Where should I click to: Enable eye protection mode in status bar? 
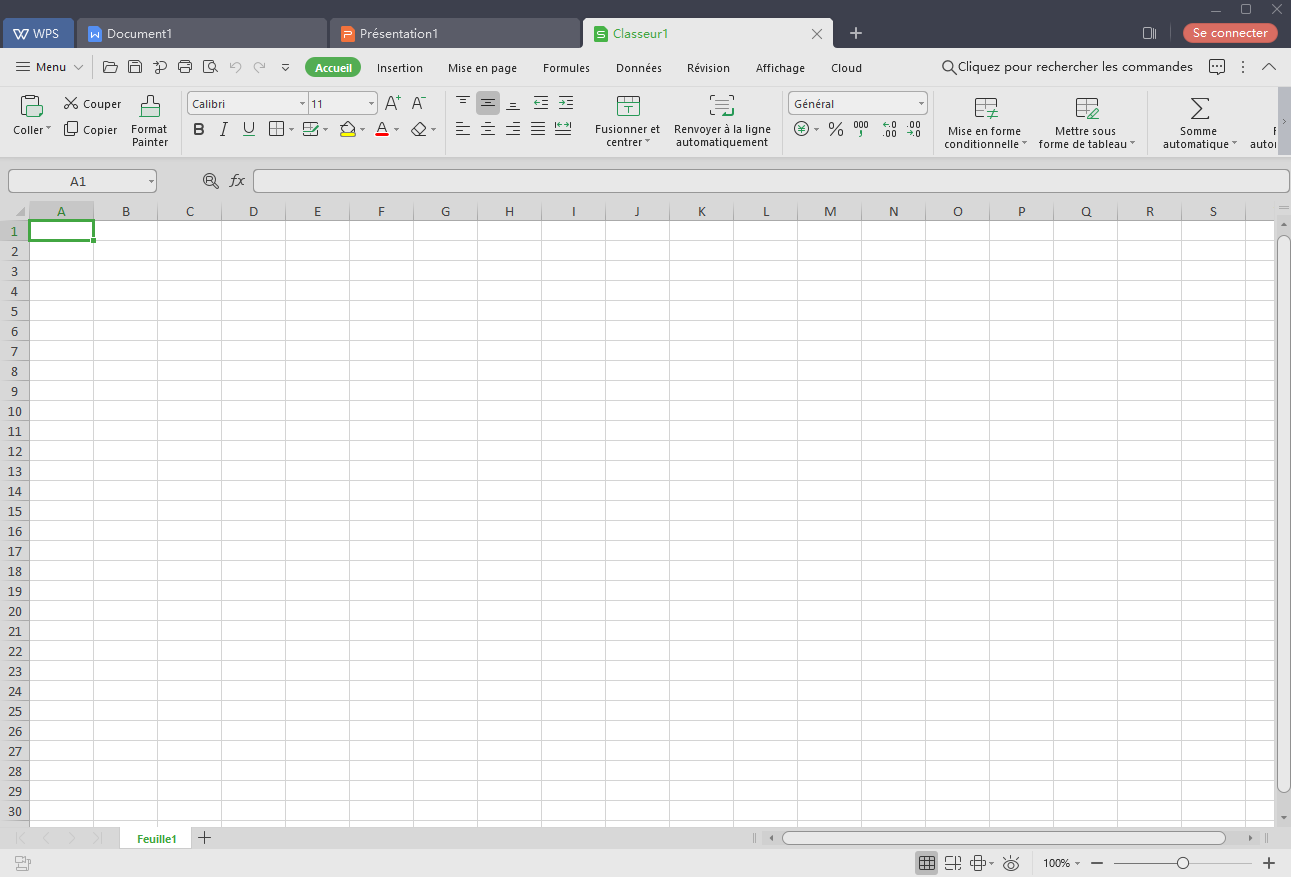(x=1011, y=863)
